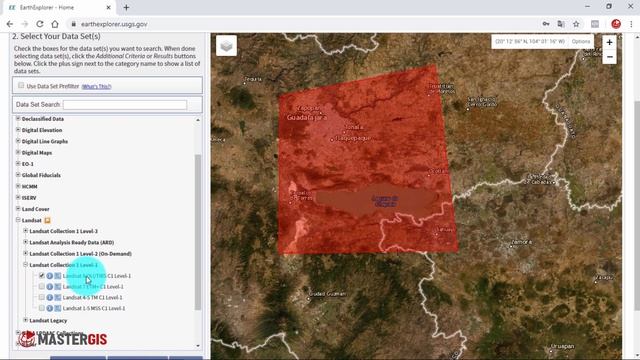Open the What's This? link
The height and width of the screenshot is (360, 640).
pyautogui.click(x=96, y=87)
